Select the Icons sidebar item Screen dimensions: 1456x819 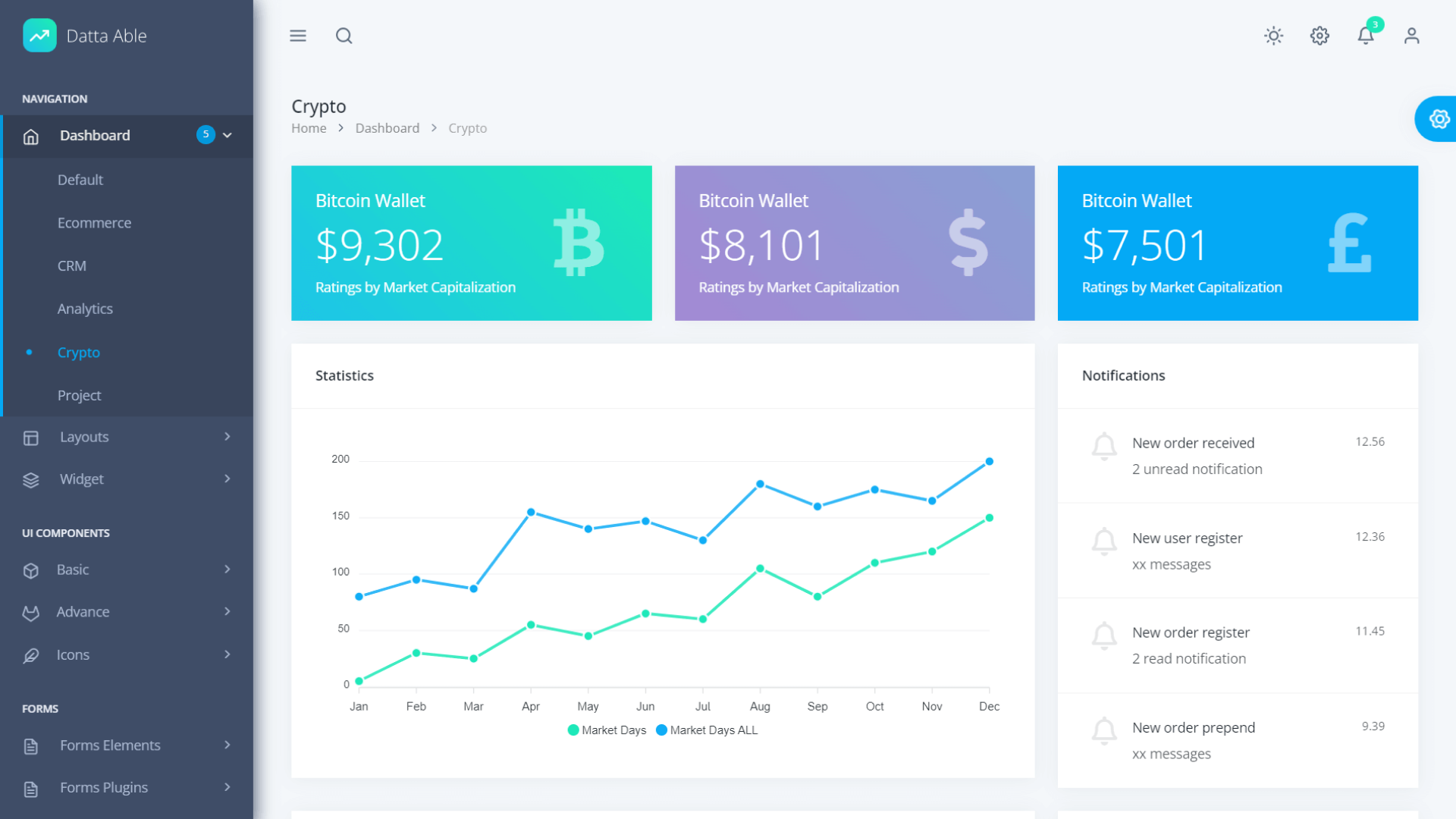[x=73, y=654]
